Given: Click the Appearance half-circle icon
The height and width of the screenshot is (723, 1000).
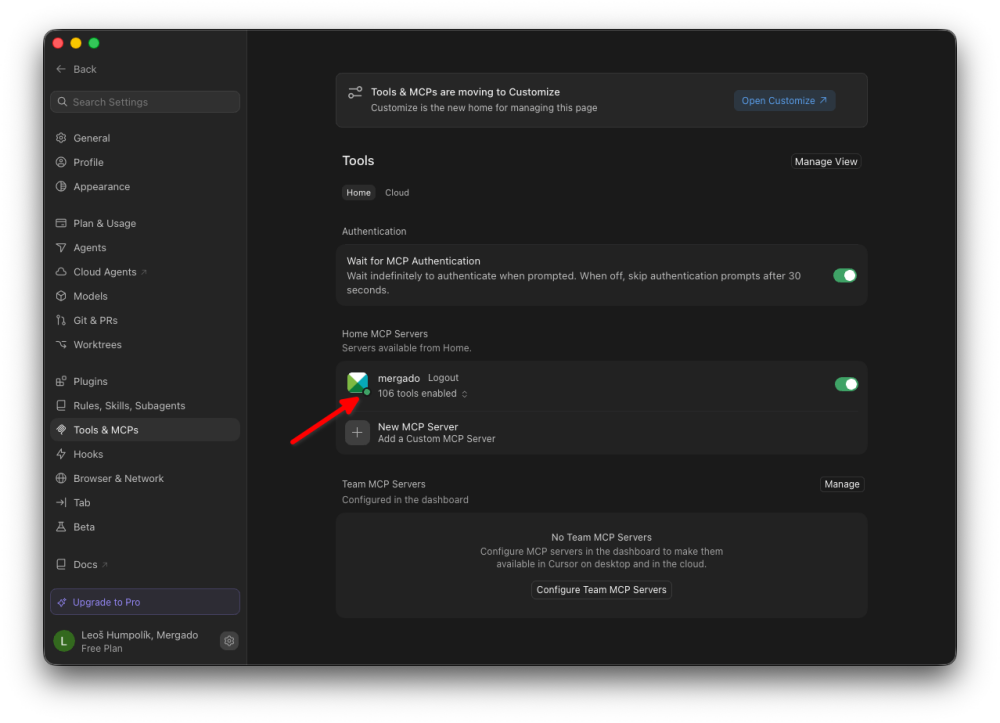Looking at the screenshot, I should pos(61,186).
